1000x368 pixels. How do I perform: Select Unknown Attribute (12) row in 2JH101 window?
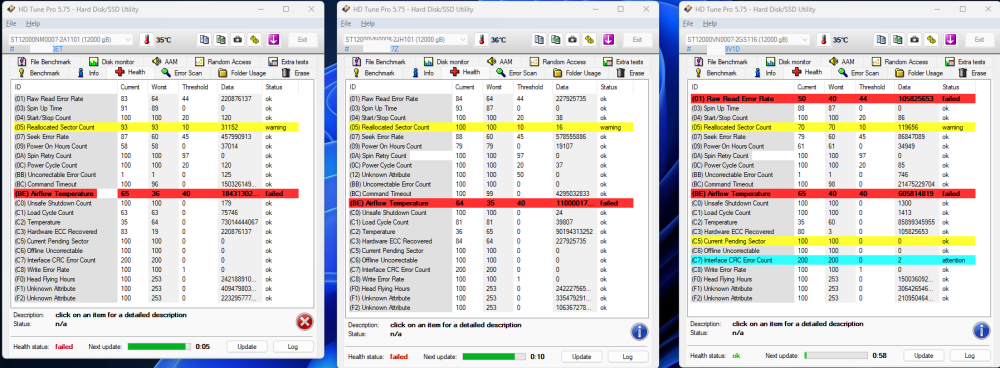(x=490, y=174)
